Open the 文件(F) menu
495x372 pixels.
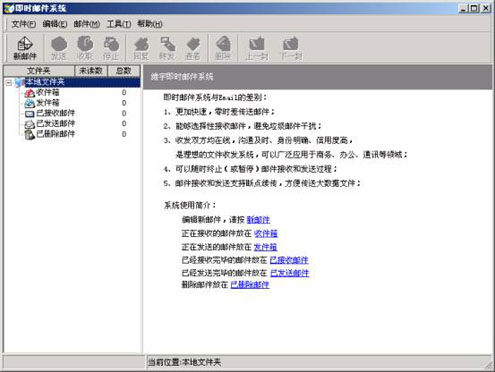click(x=24, y=24)
